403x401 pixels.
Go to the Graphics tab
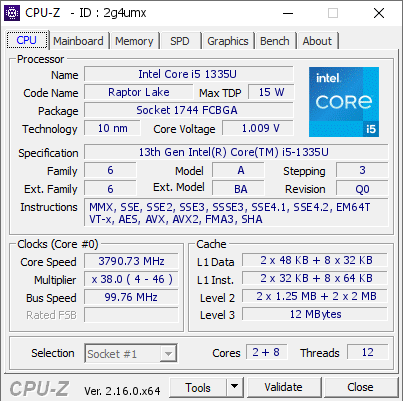point(228,41)
